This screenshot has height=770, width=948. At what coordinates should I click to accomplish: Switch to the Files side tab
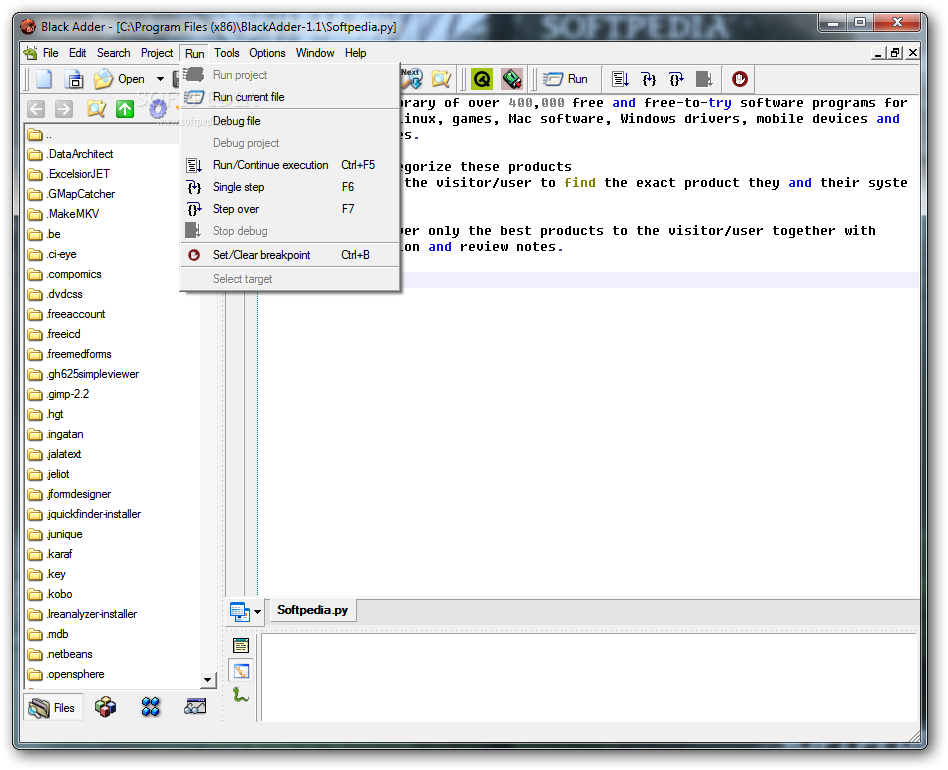point(52,707)
